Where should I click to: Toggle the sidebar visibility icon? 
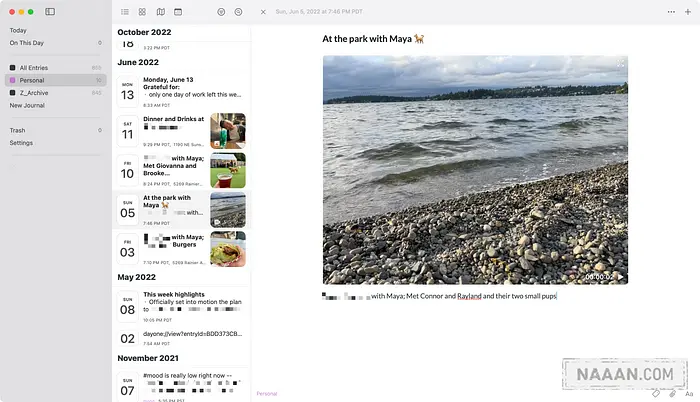coord(50,11)
